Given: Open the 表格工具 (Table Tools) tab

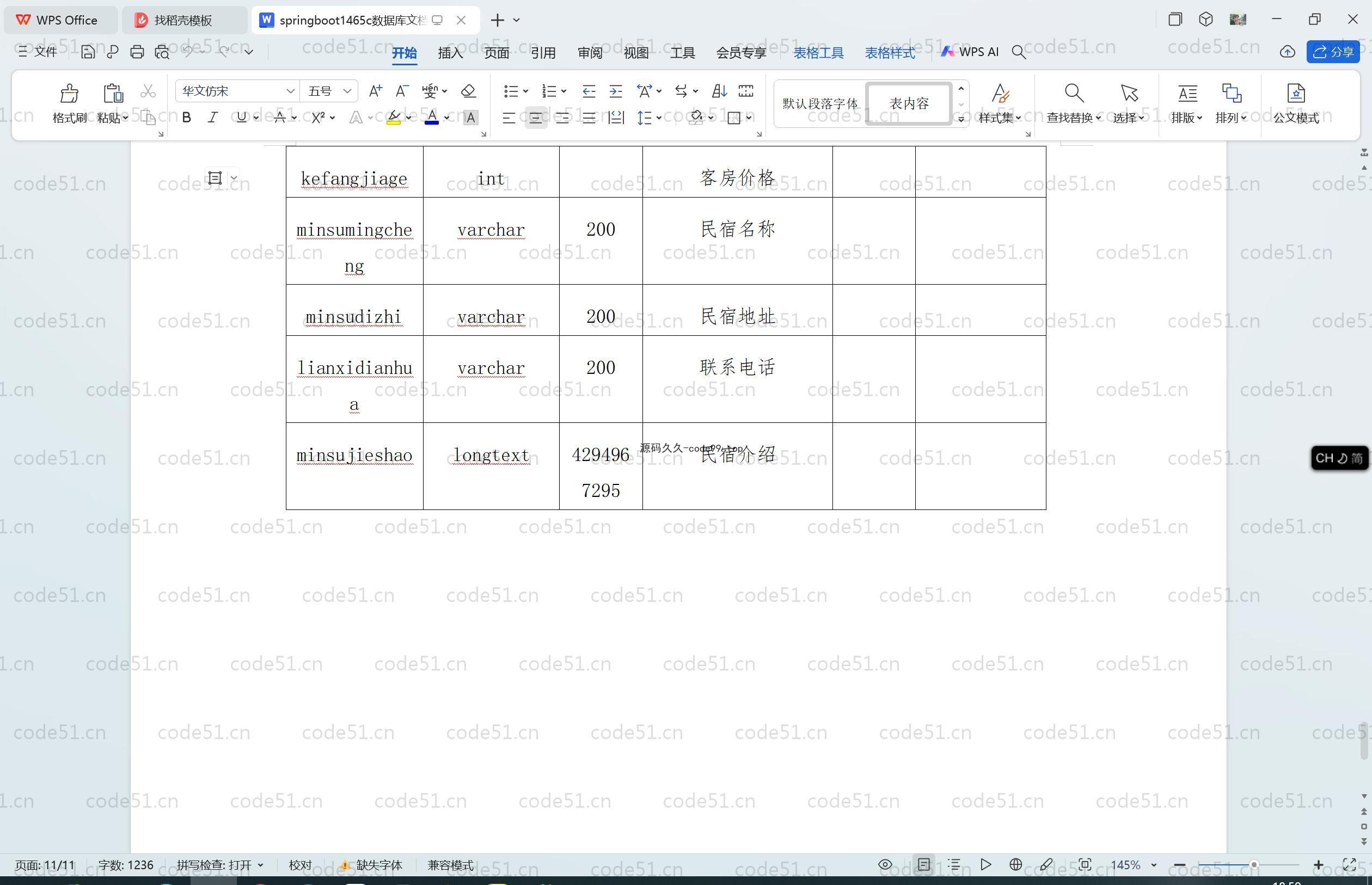Looking at the screenshot, I should [x=818, y=52].
